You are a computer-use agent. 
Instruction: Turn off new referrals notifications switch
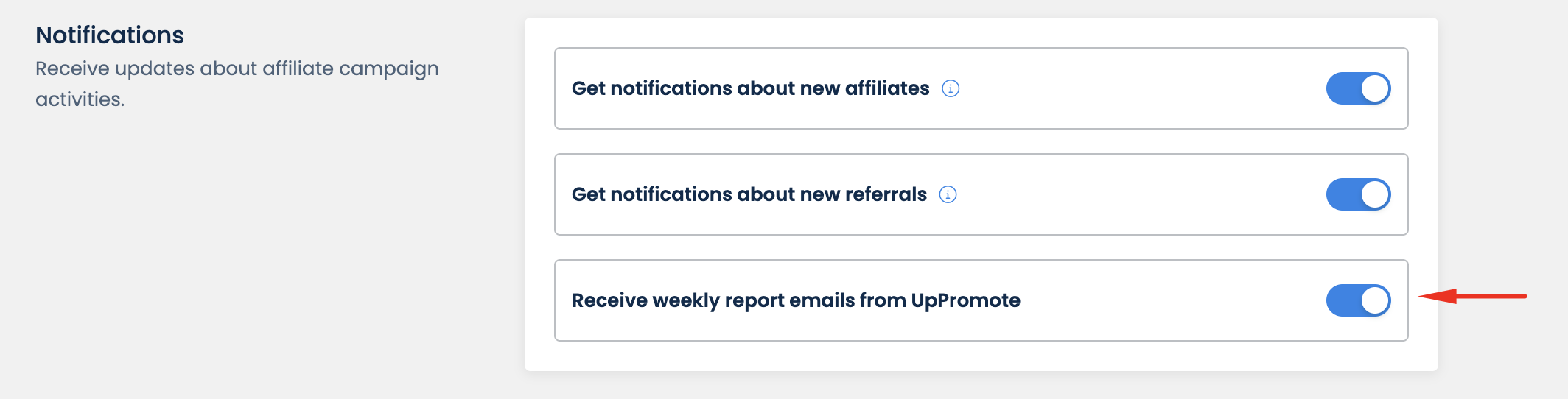(1358, 195)
